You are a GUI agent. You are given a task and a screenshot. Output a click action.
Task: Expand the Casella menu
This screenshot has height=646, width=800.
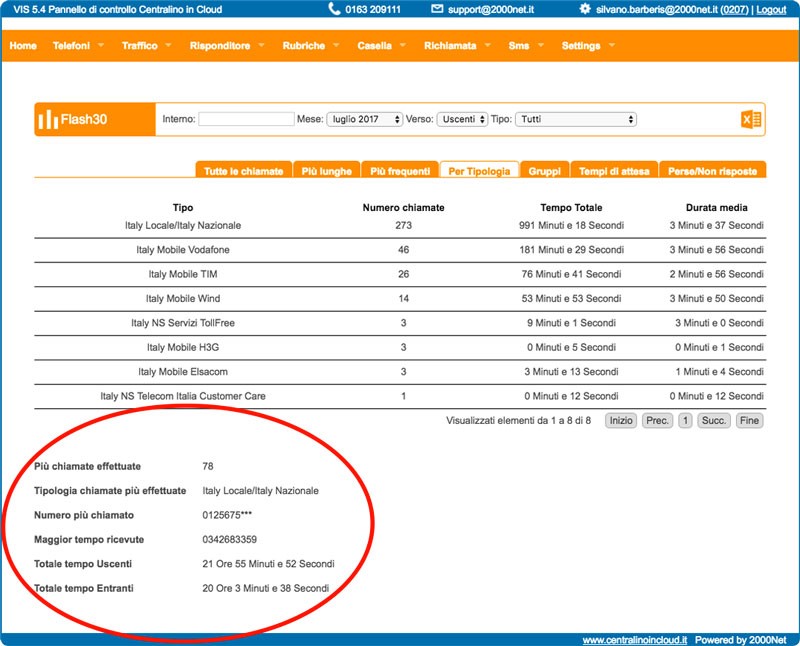382,45
